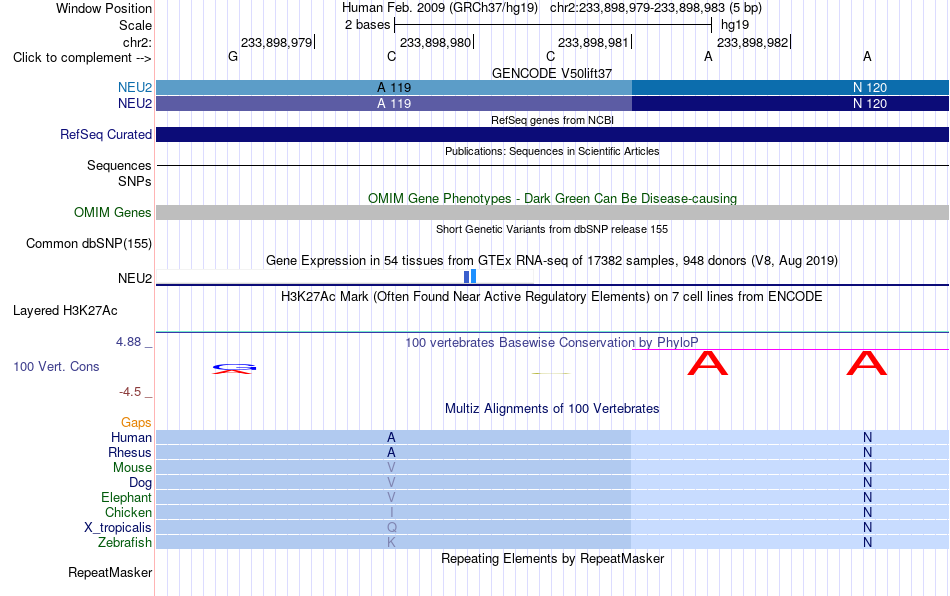Click the Window Position label

point(104,8)
